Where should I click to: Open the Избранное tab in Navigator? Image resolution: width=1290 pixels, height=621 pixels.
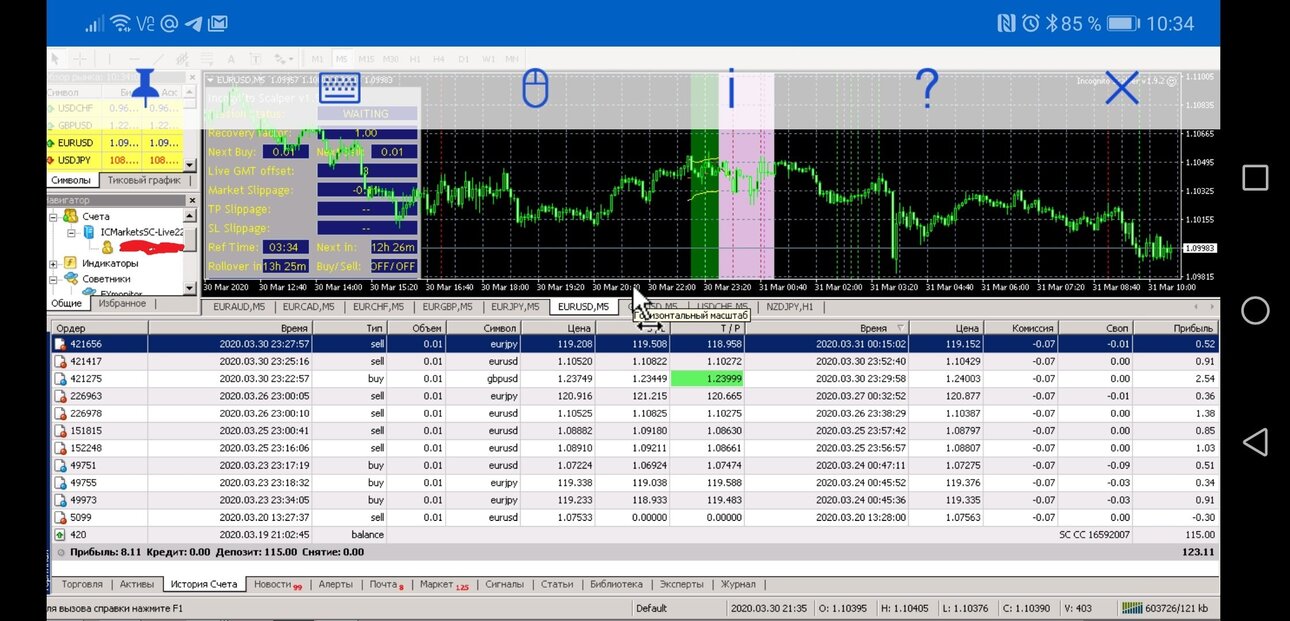[122, 303]
